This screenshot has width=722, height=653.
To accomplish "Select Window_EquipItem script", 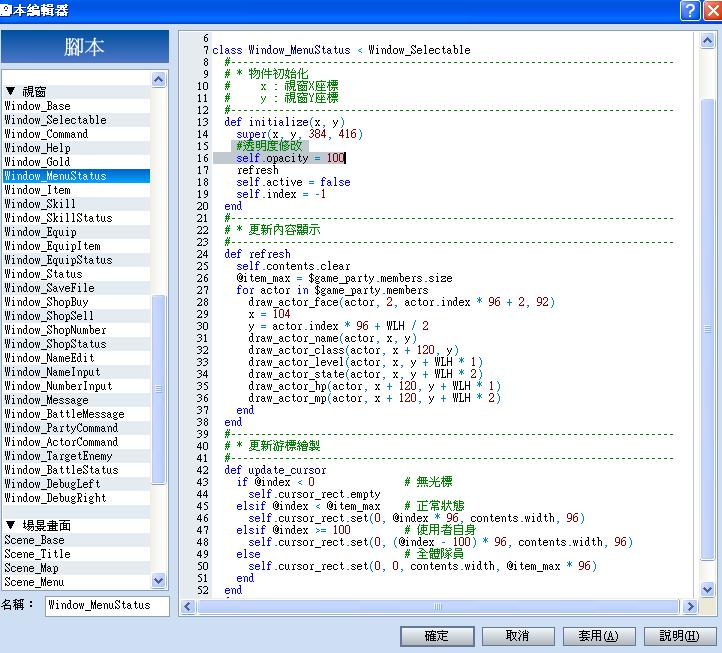I will [76, 246].
